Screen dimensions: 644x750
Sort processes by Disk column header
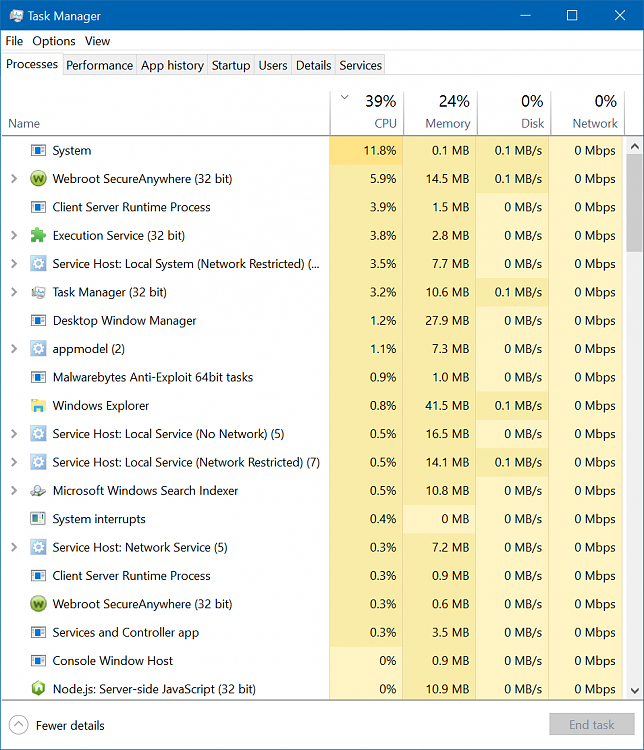point(514,113)
